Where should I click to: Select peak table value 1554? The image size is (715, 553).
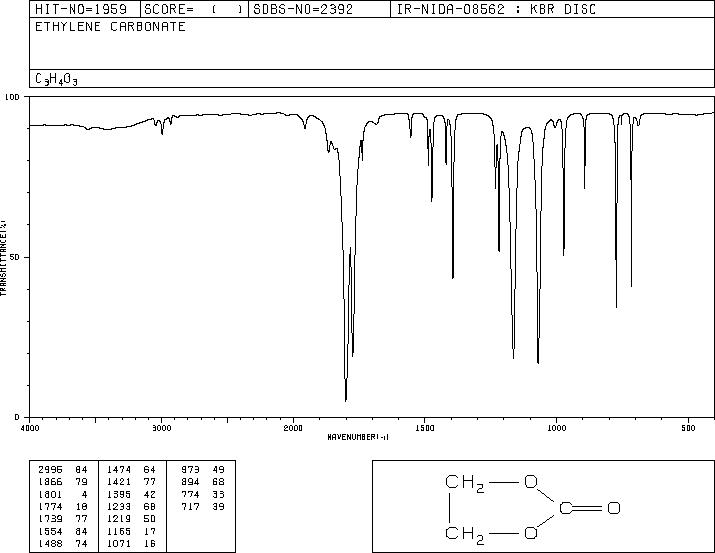pos(50,532)
